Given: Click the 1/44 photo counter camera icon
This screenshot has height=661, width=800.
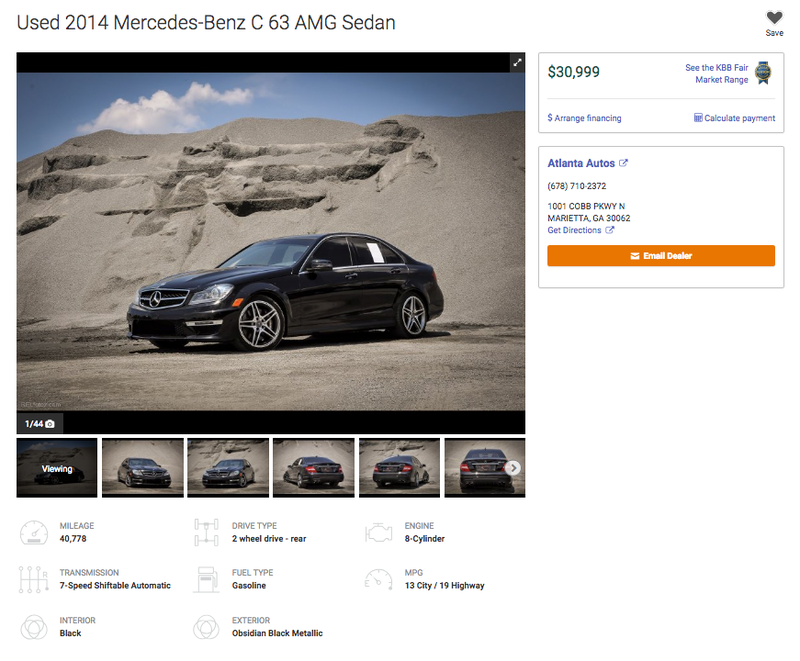Looking at the screenshot, I should pyautogui.click(x=50, y=424).
